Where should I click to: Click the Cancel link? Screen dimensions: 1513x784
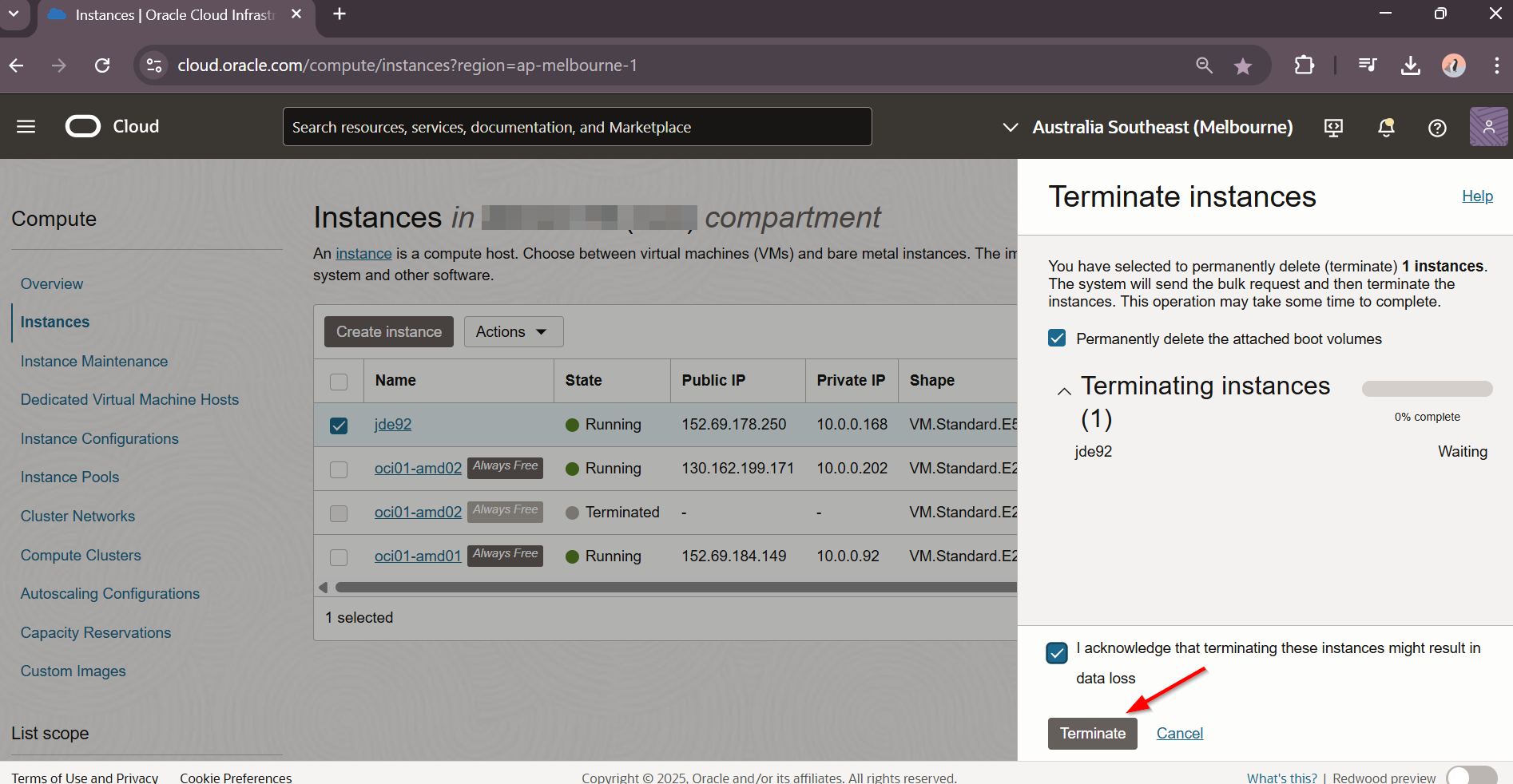(x=1179, y=734)
